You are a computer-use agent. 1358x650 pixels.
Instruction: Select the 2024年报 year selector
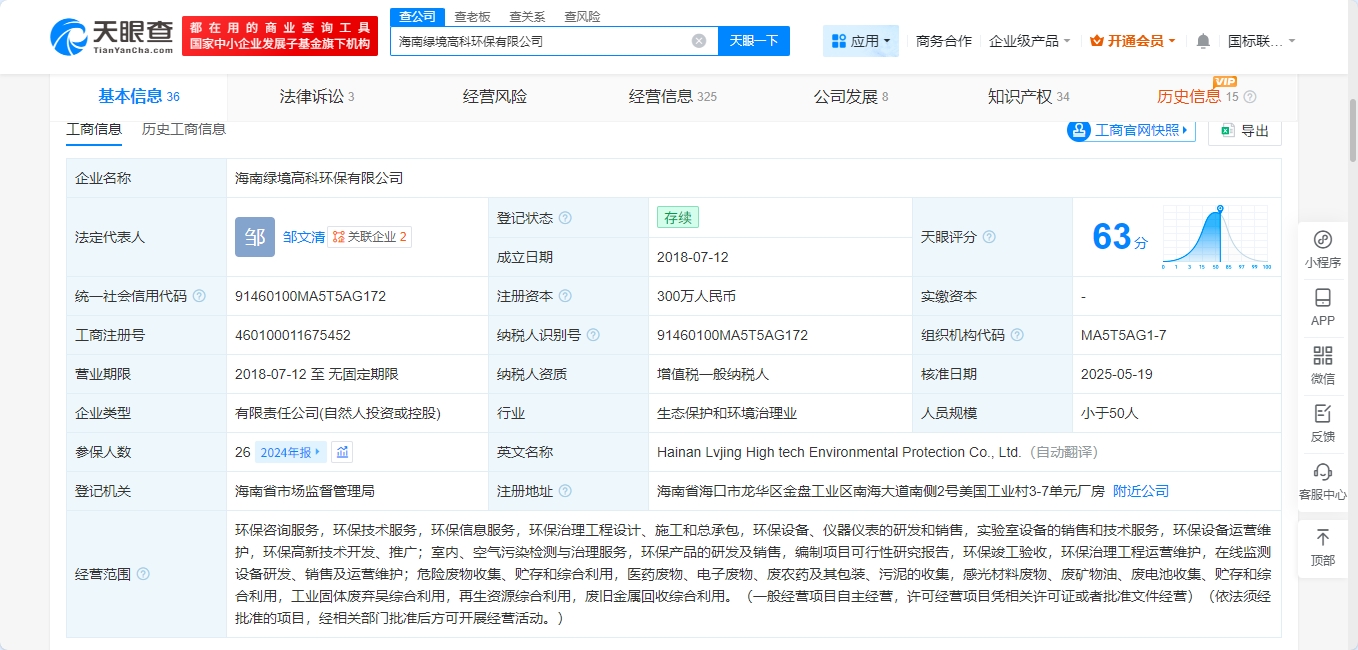(291, 452)
